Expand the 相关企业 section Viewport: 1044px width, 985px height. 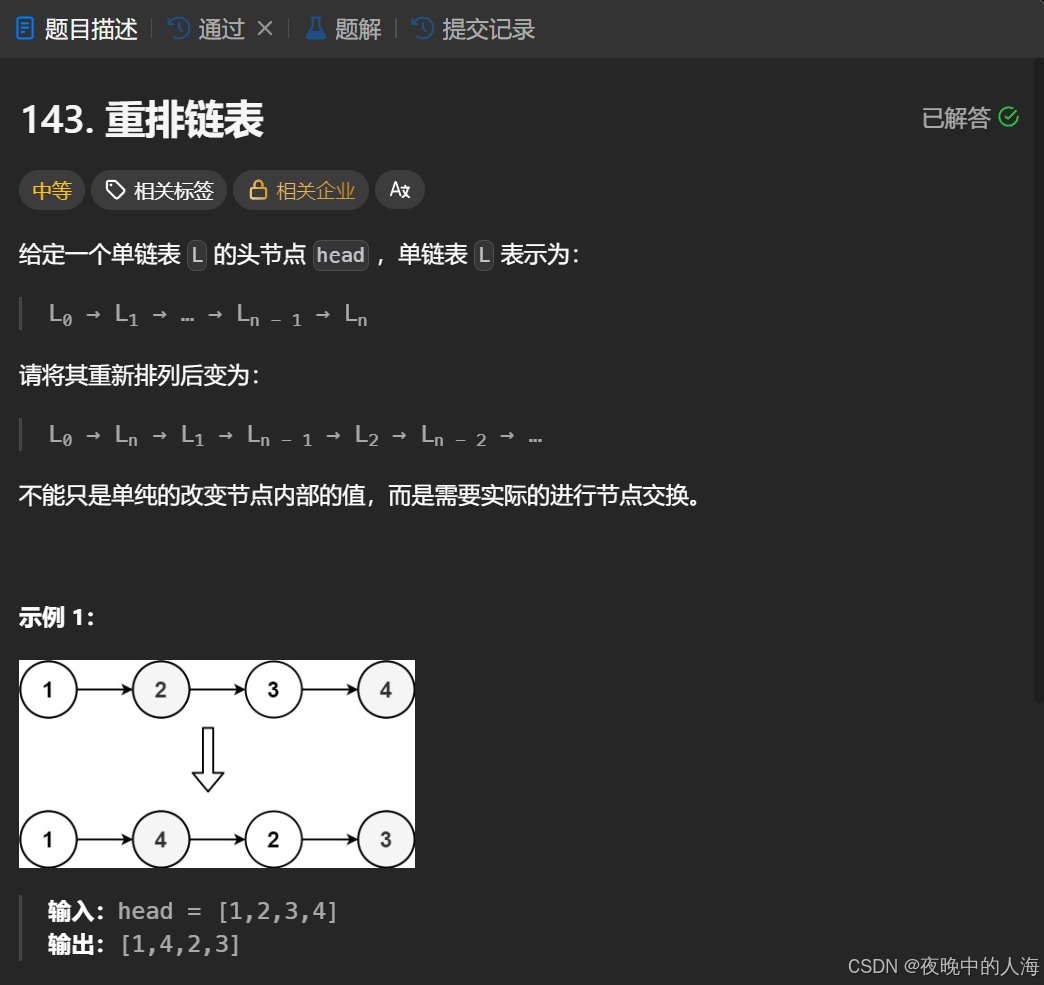pyautogui.click(x=301, y=190)
